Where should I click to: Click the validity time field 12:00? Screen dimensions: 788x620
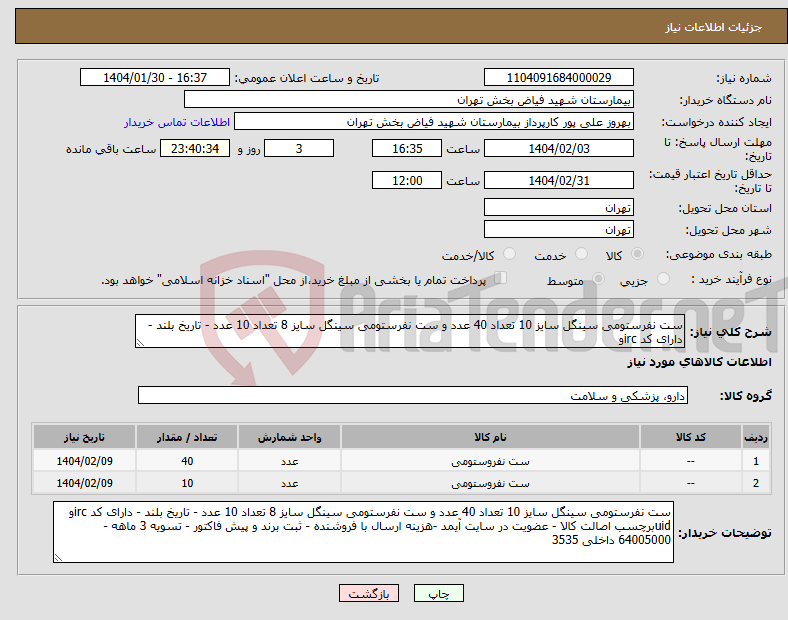point(407,180)
